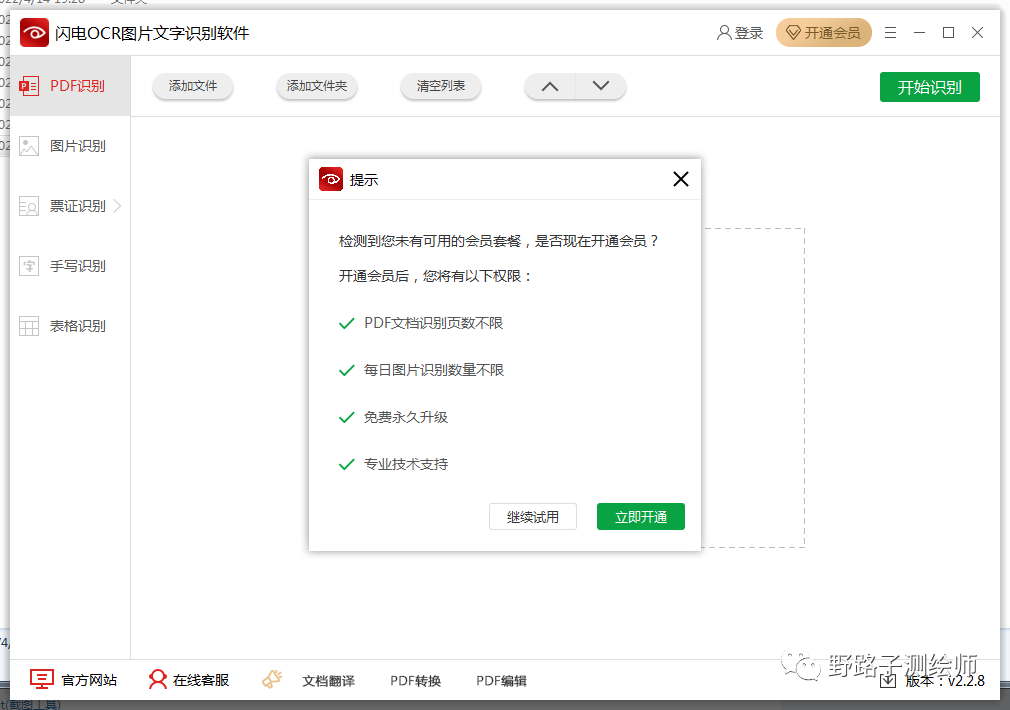Switch to 图片识别 in the sidebar

[x=70, y=146]
